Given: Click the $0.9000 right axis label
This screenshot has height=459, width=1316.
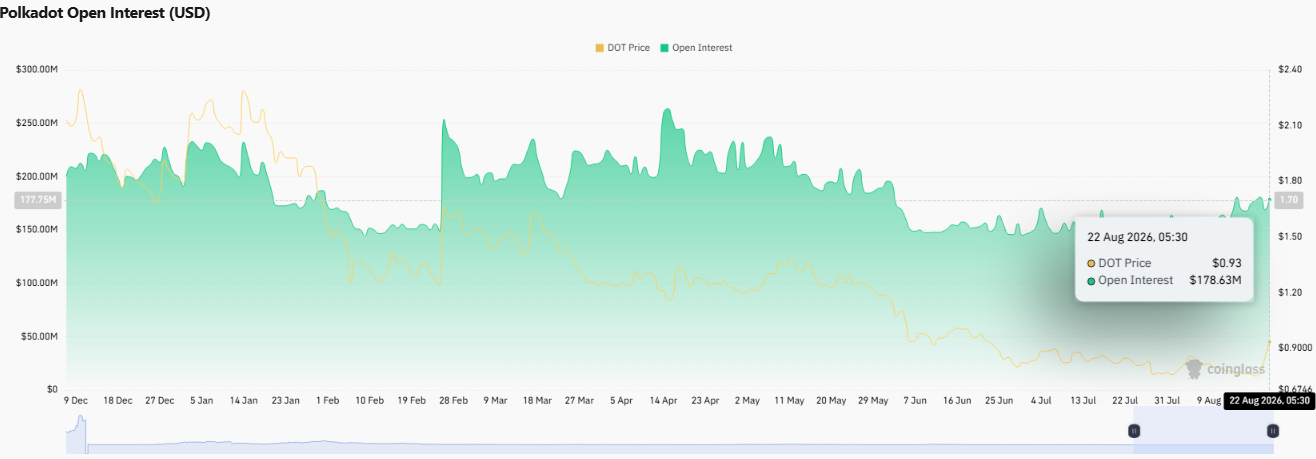Looking at the screenshot, I should click(x=1294, y=348).
